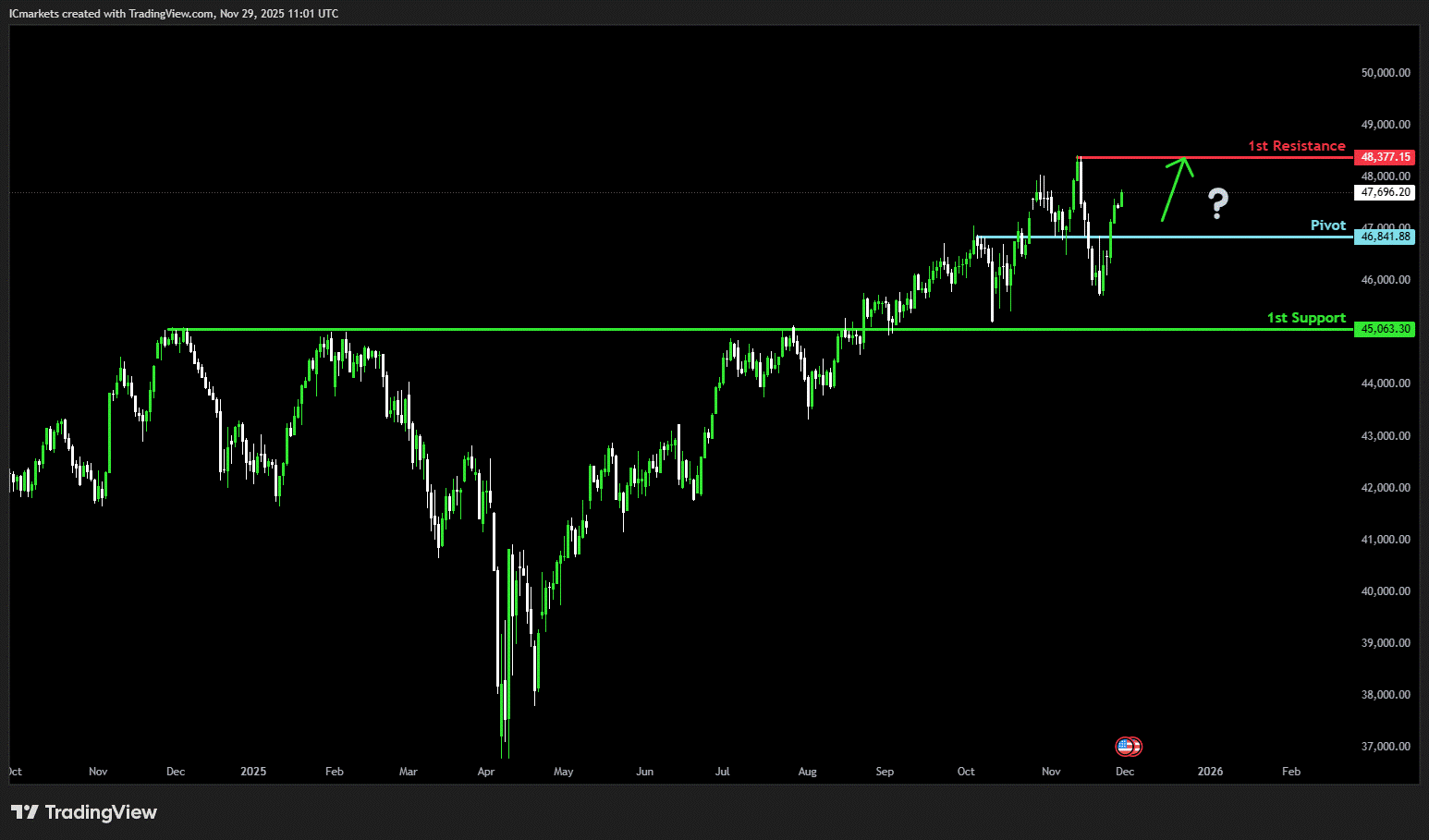Click the 2025 label on time axis
1429x840 pixels.
coord(252,772)
